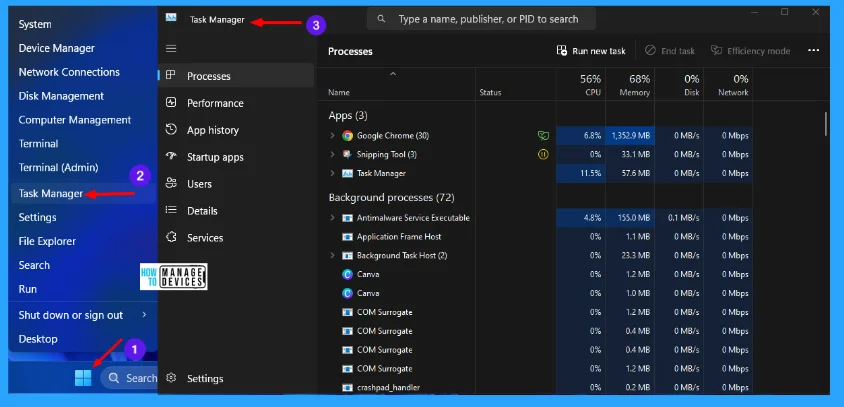Click the Run new task button
The width and height of the screenshot is (844, 407).
(x=591, y=51)
